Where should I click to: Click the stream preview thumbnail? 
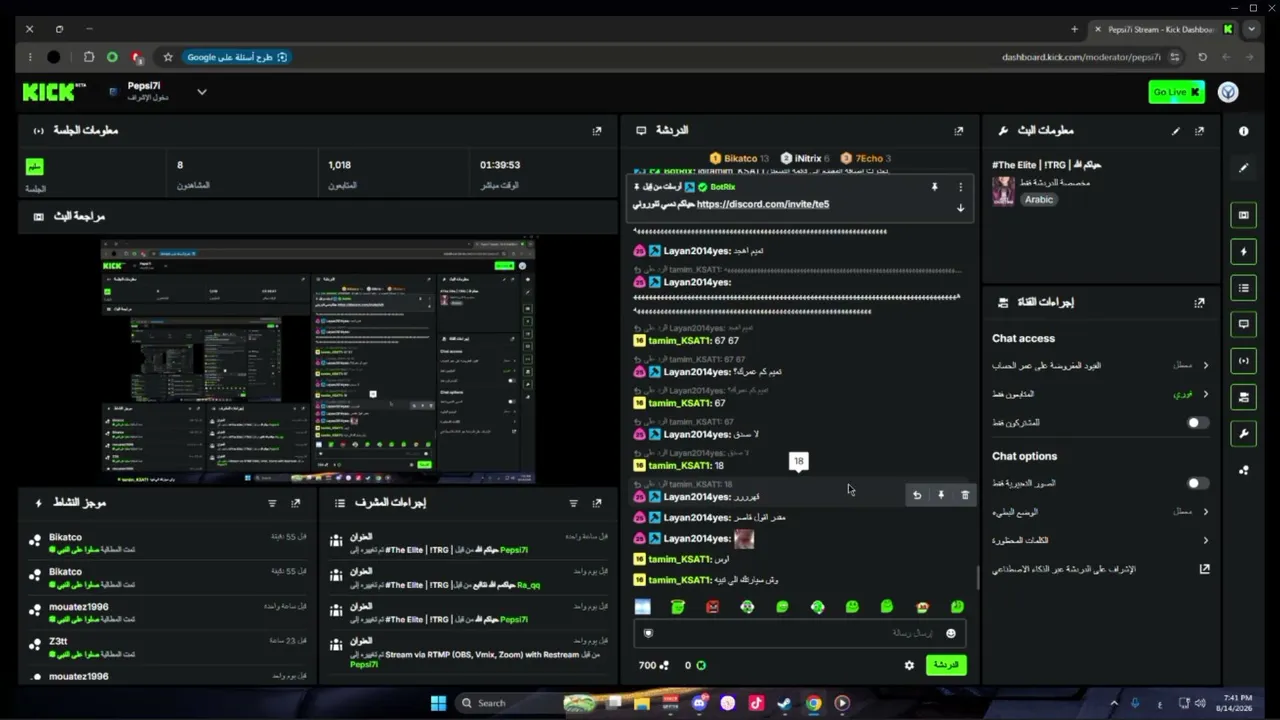(x=318, y=362)
